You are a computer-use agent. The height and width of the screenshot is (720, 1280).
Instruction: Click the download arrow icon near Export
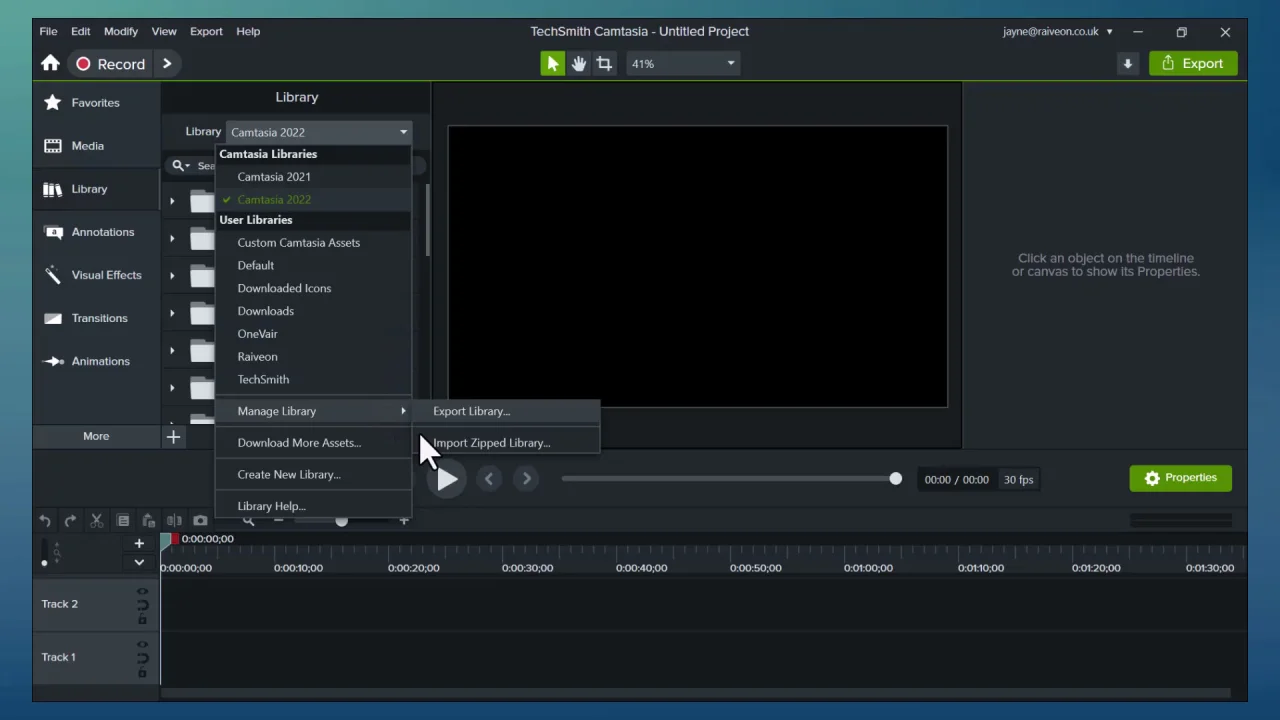pyautogui.click(x=1127, y=63)
